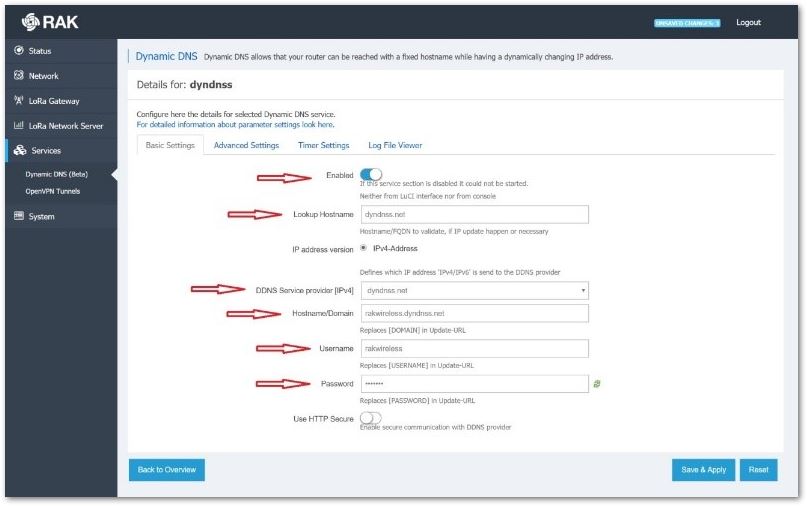The image size is (807, 506).
Task: Click the Back to Overview button
Action: click(x=166, y=469)
